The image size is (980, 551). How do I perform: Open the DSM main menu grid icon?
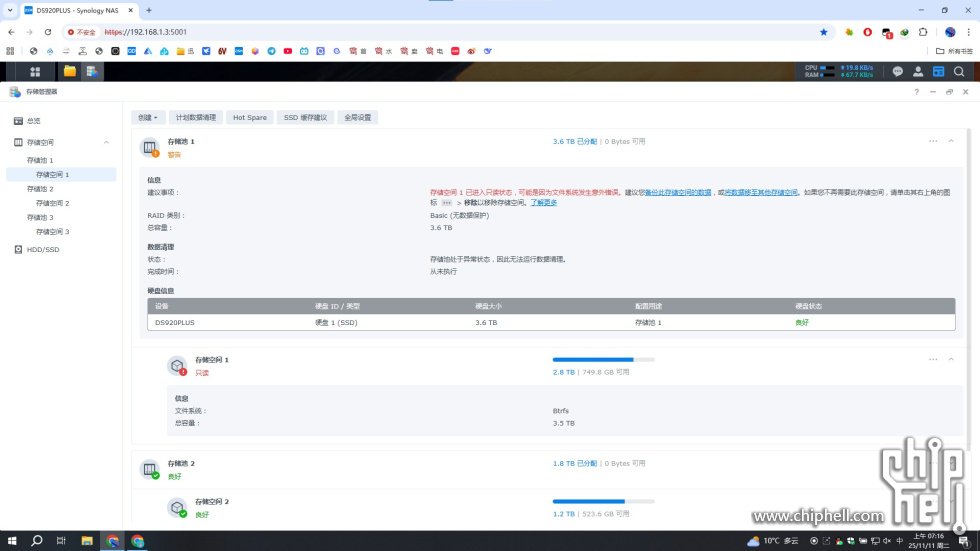pos(35,72)
